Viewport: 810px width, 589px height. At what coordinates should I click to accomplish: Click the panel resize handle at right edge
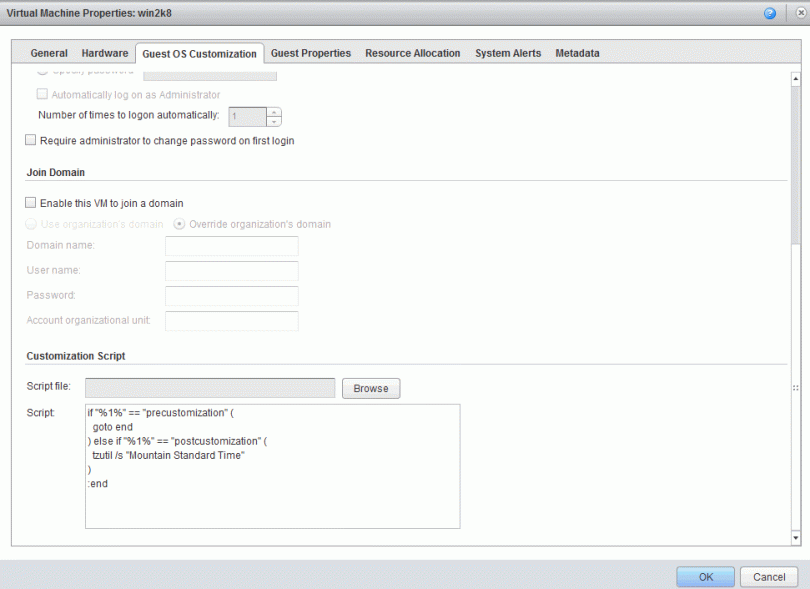tap(796, 387)
